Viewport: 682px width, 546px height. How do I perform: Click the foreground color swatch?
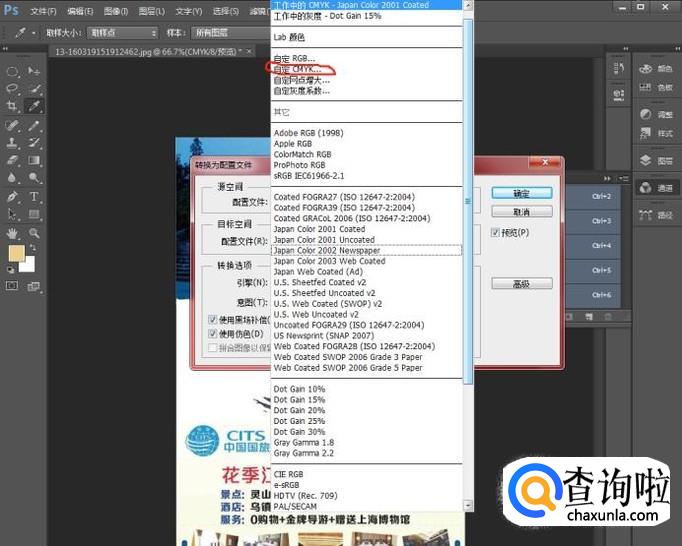pyautogui.click(x=17, y=253)
